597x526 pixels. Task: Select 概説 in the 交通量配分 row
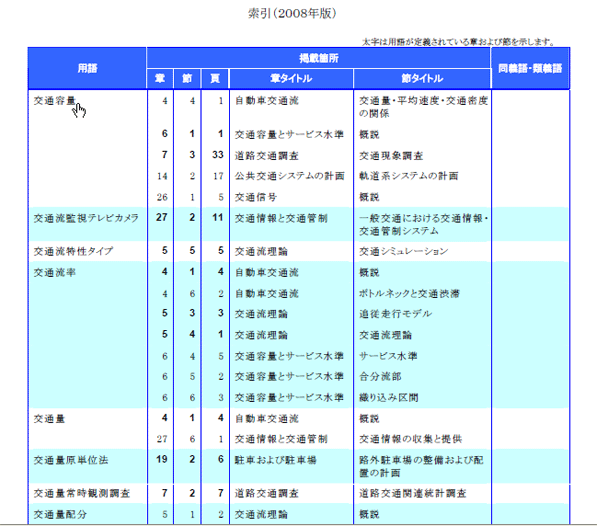[369, 514]
